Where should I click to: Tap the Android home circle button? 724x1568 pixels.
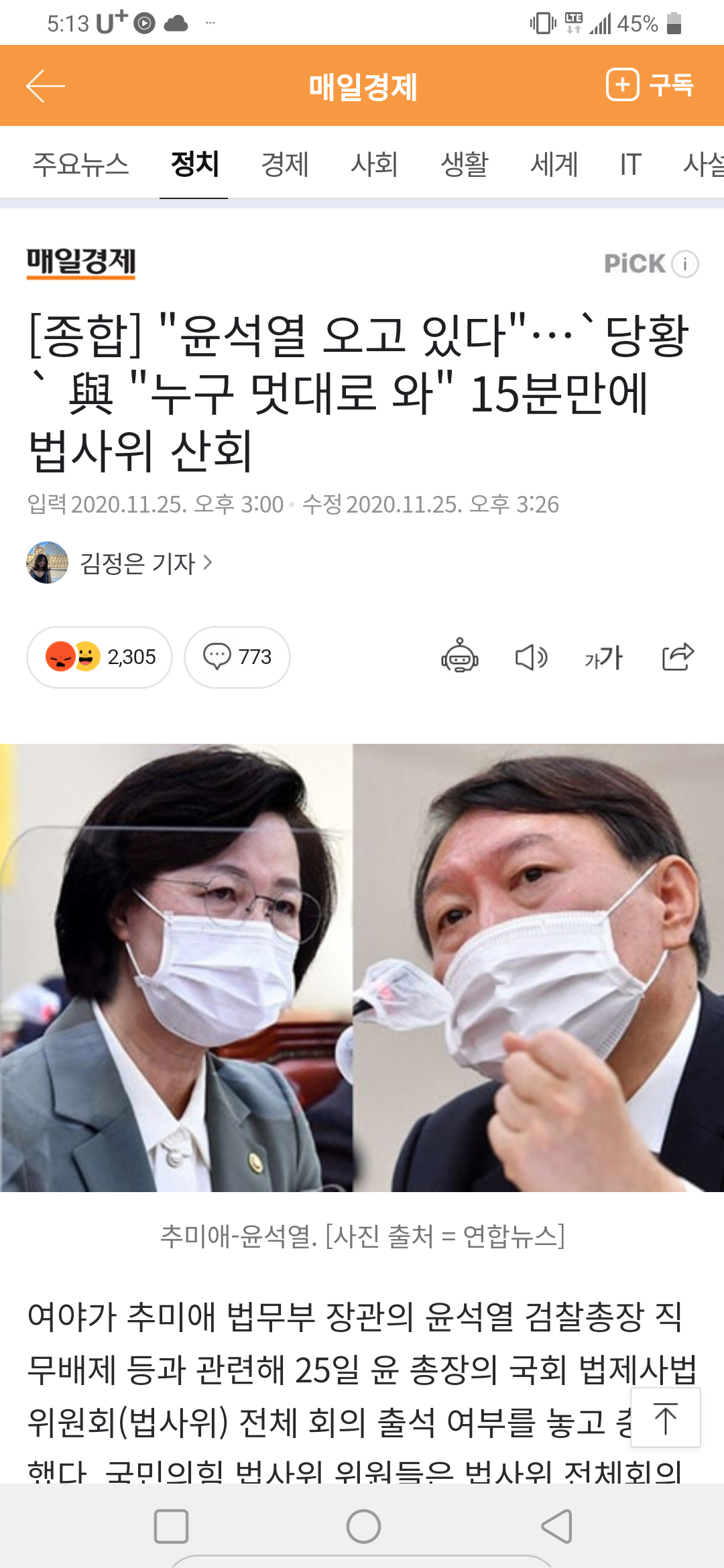click(363, 1526)
